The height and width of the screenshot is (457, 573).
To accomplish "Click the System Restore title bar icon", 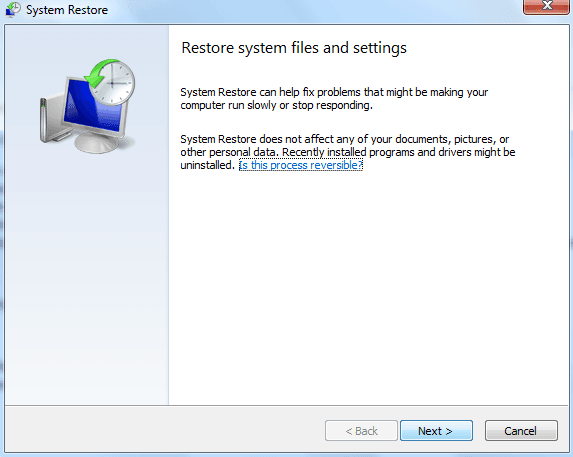I will pyautogui.click(x=13, y=9).
